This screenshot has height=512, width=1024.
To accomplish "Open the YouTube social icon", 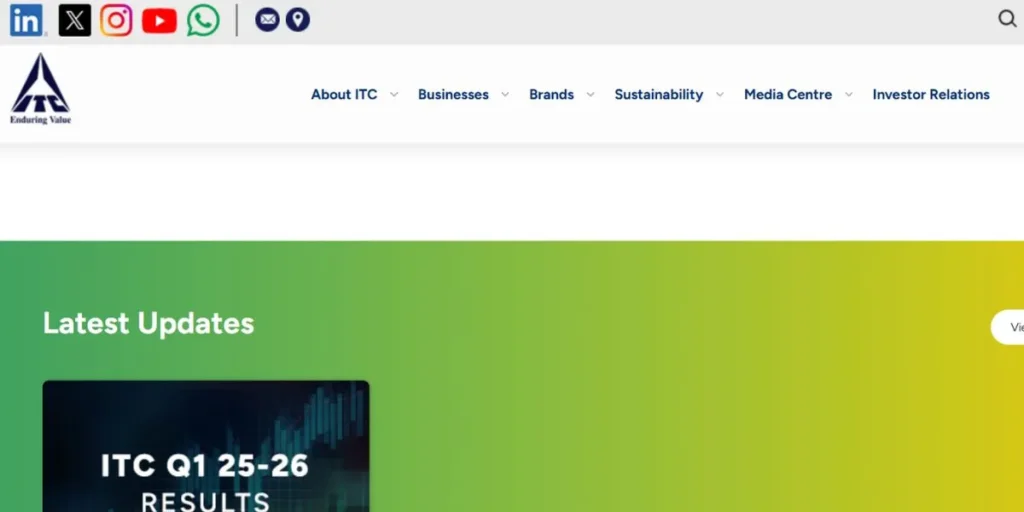I will point(159,21).
